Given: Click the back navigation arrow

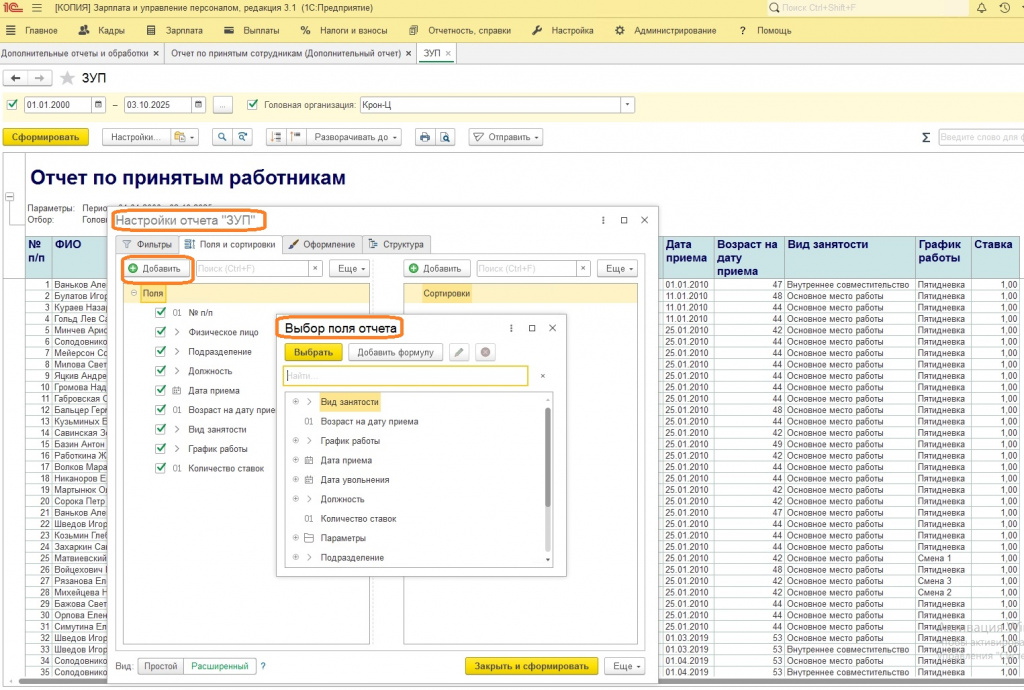Looking at the screenshot, I should [16, 78].
